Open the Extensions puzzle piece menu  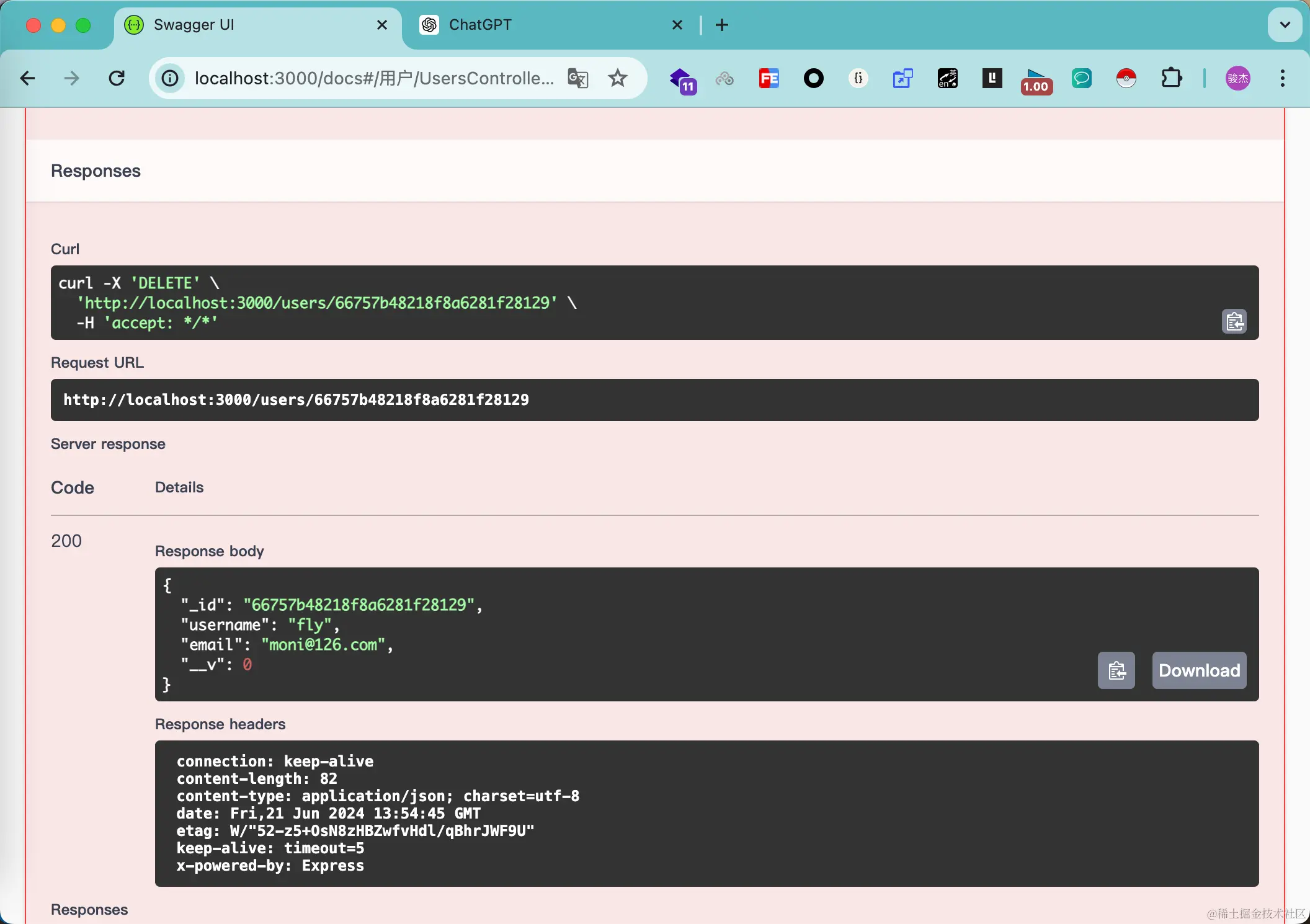[1171, 78]
